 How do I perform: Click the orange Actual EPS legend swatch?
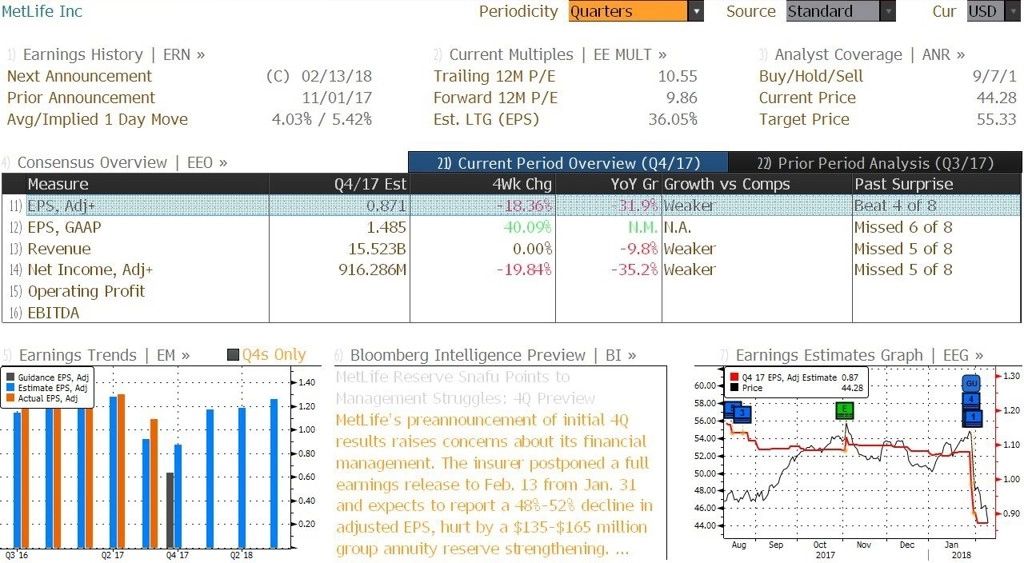[10, 398]
